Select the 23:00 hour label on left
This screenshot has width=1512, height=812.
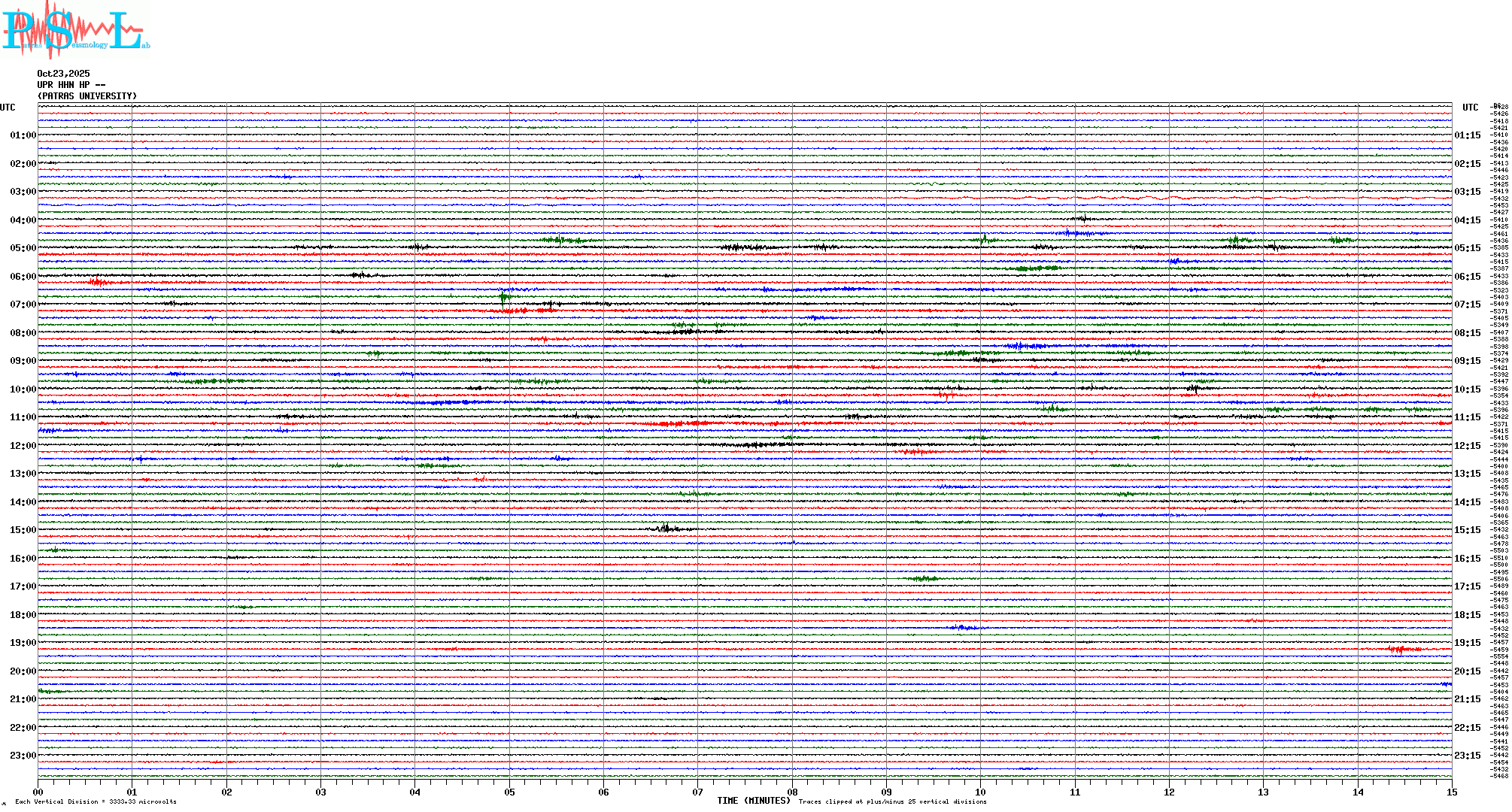(23, 756)
